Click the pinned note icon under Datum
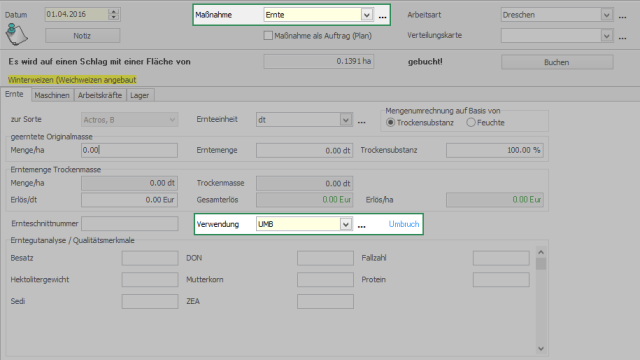This screenshot has width=640, height=360. 16,34
